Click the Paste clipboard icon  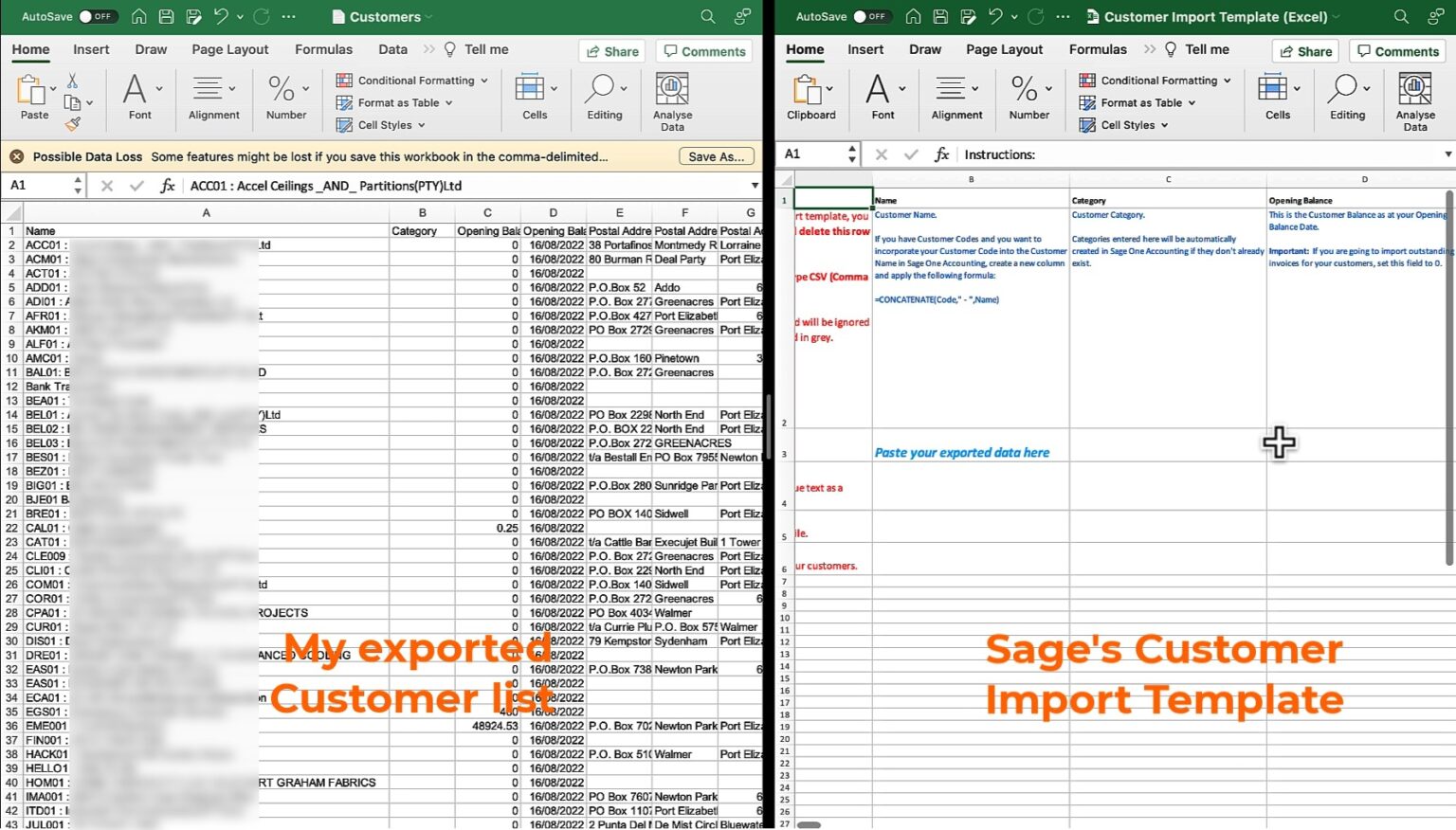[x=31, y=92]
